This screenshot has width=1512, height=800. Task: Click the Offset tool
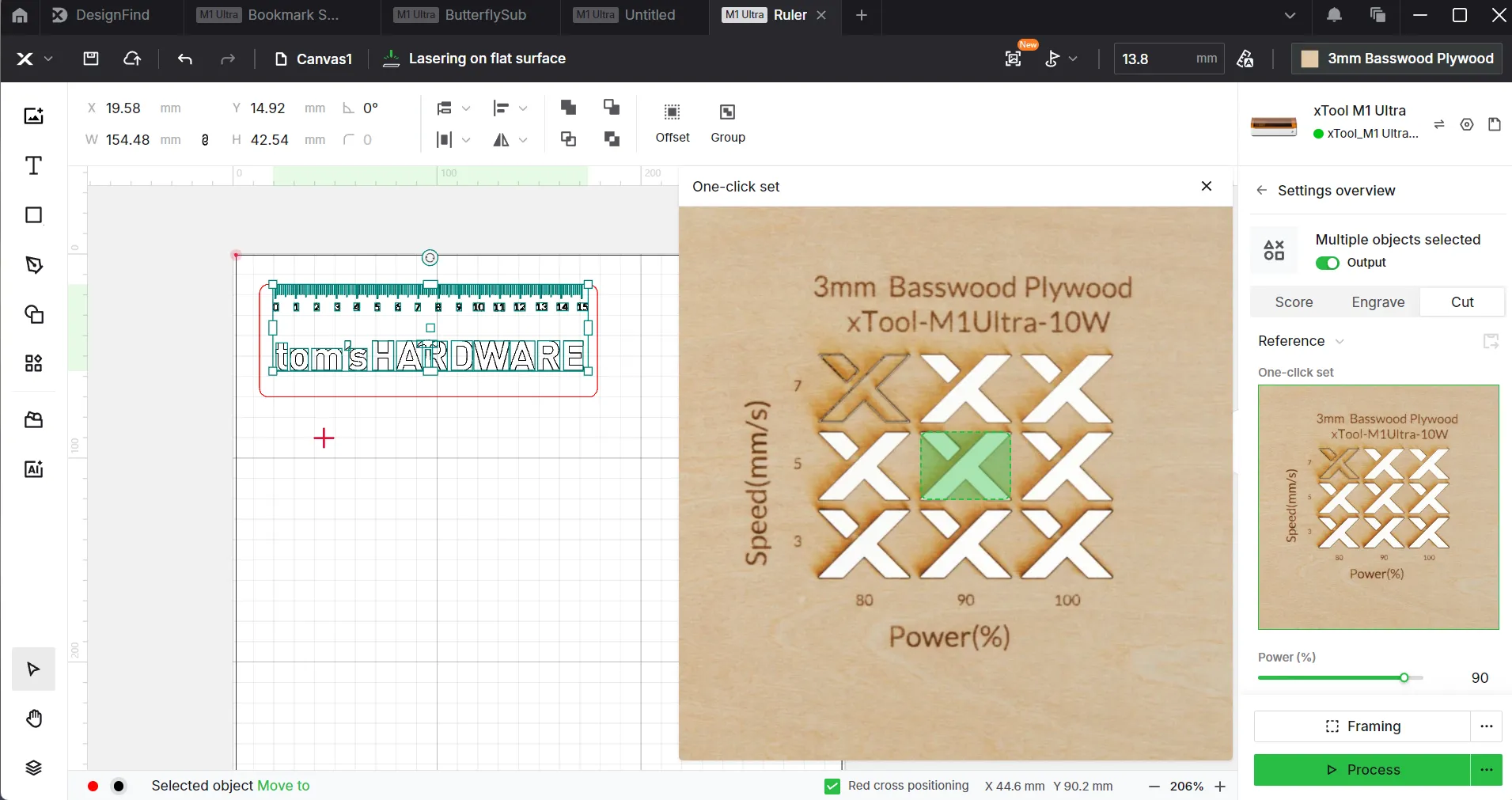673,123
